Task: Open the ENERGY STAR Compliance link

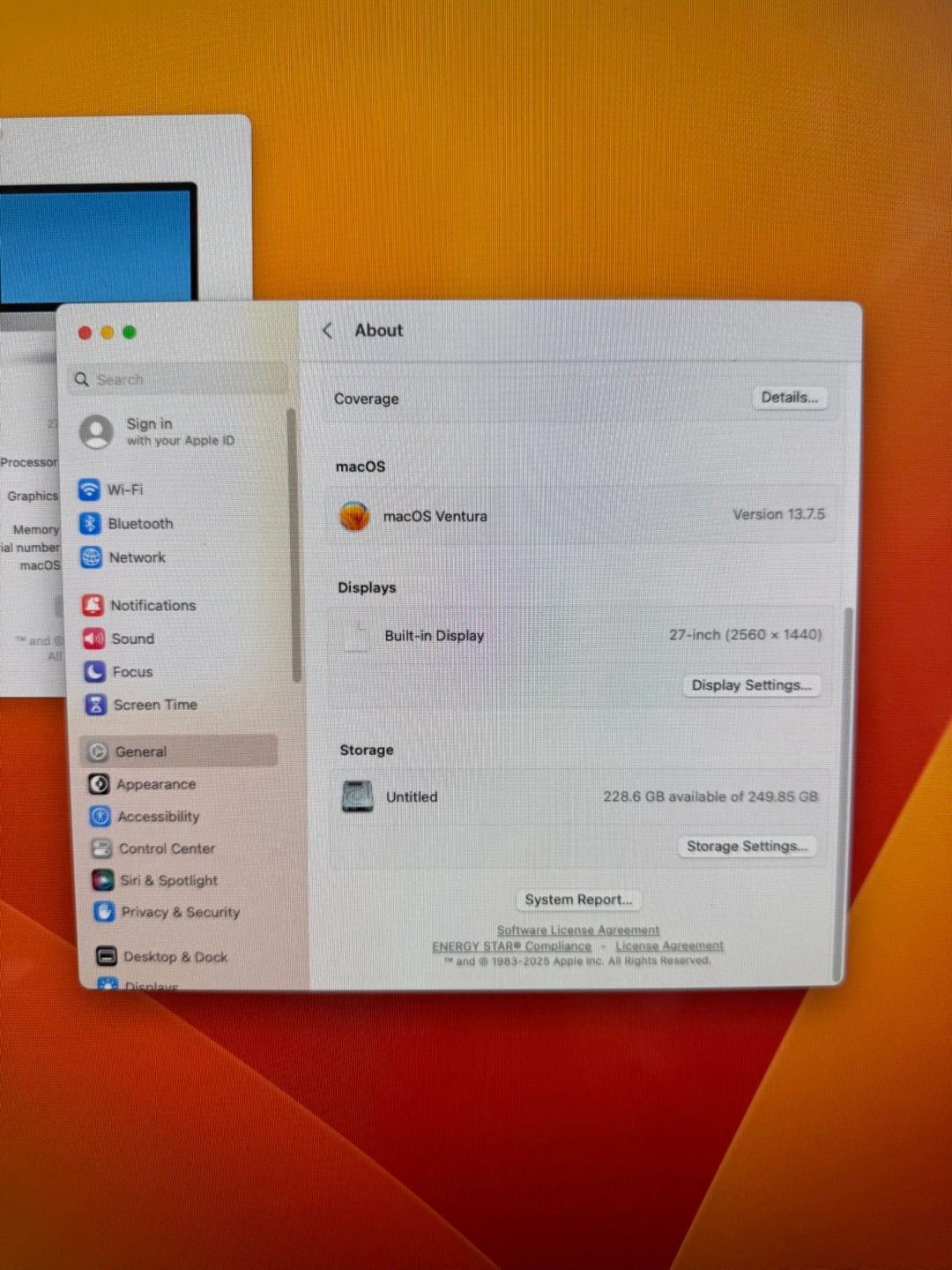Action: pos(511,946)
